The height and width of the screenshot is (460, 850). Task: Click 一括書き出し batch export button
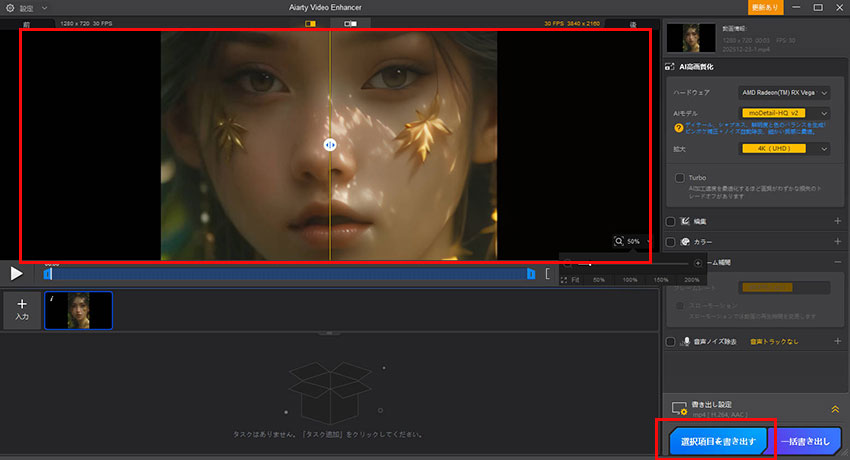tap(806, 442)
